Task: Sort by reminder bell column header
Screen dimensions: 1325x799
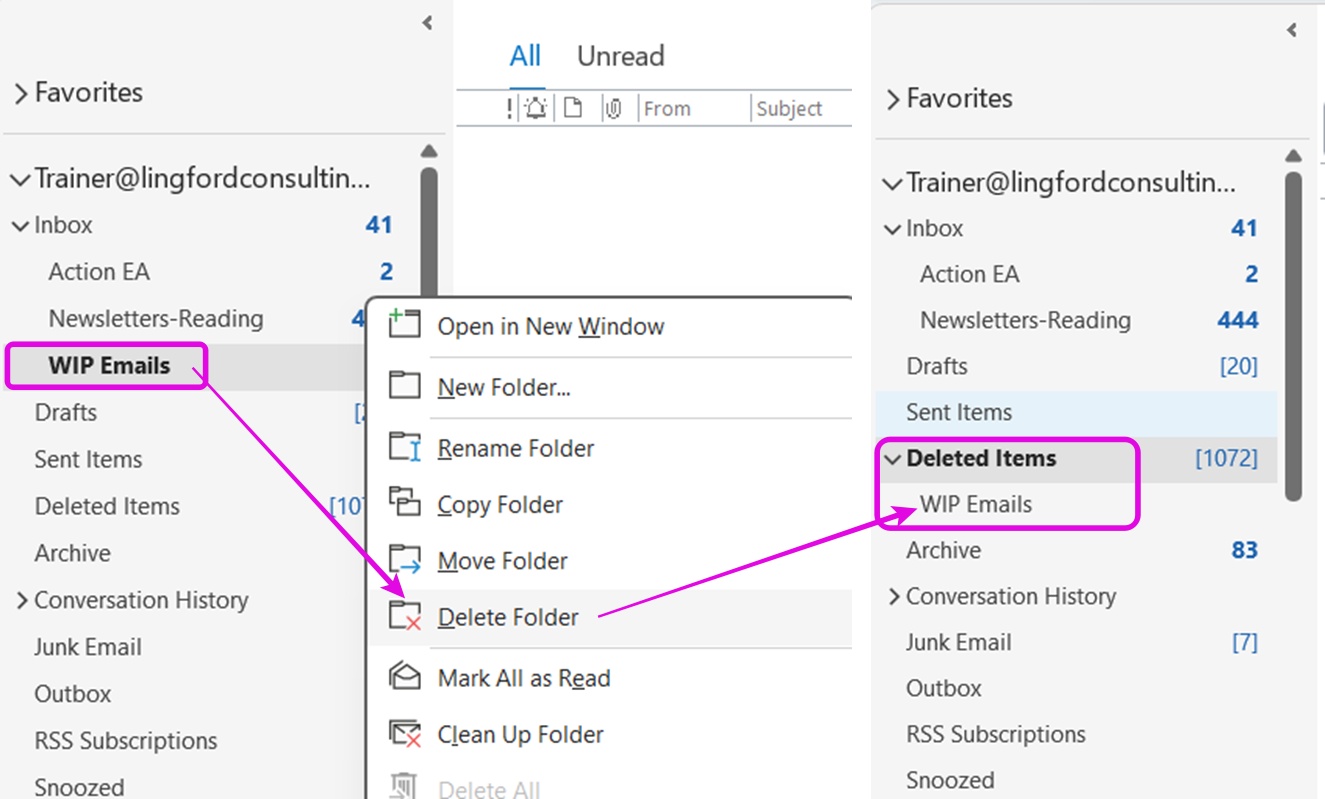Action: (x=536, y=108)
